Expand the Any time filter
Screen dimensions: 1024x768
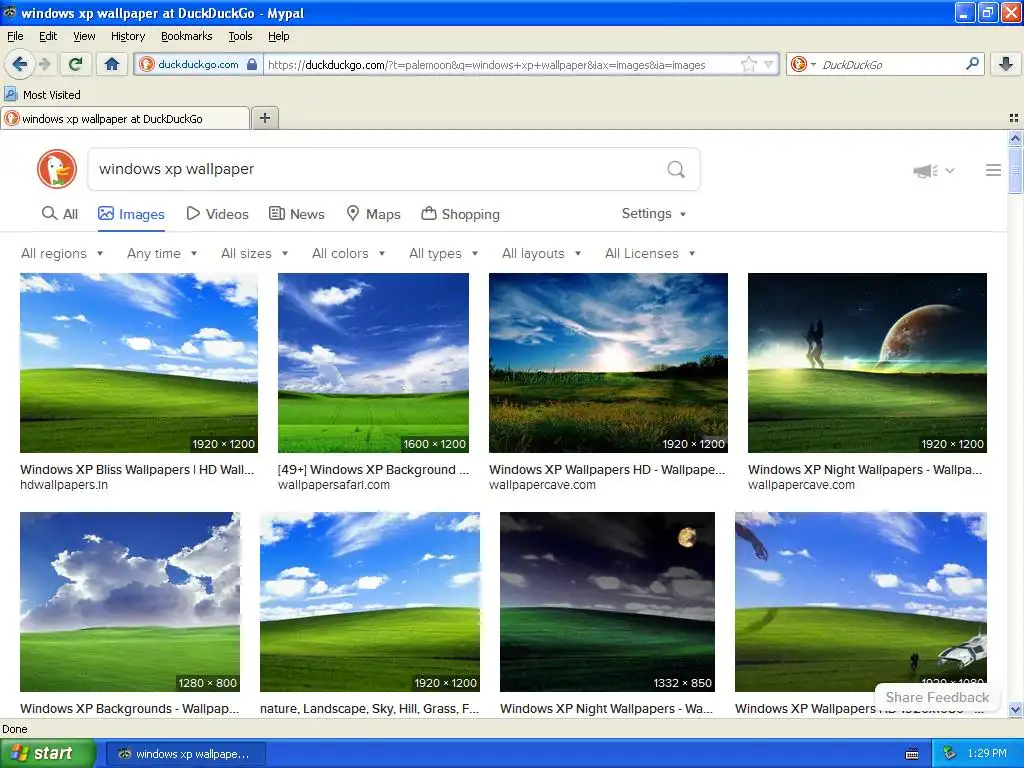(x=162, y=253)
